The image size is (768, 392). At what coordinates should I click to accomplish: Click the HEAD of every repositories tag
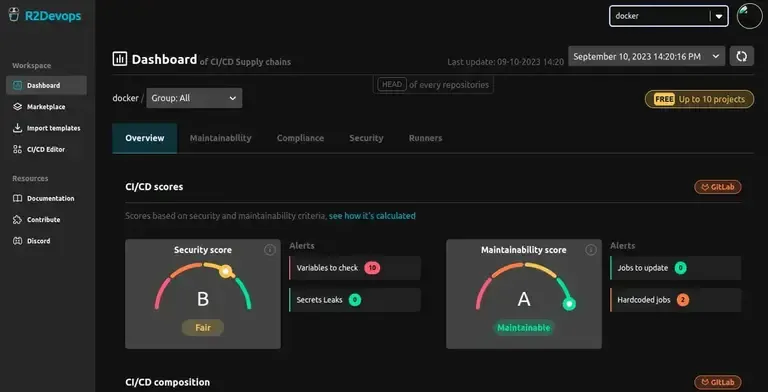click(x=433, y=85)
